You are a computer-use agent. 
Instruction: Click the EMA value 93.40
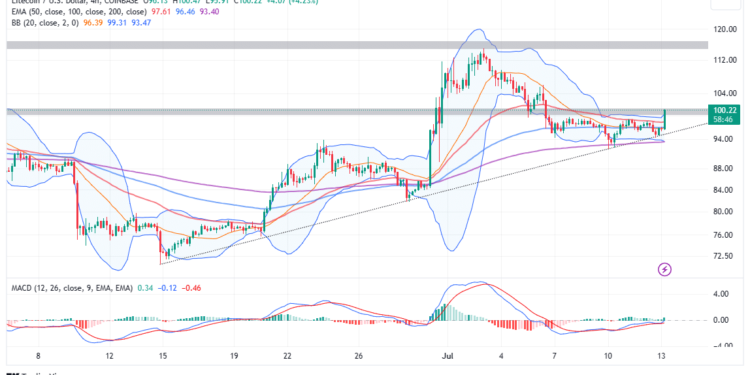210,12
